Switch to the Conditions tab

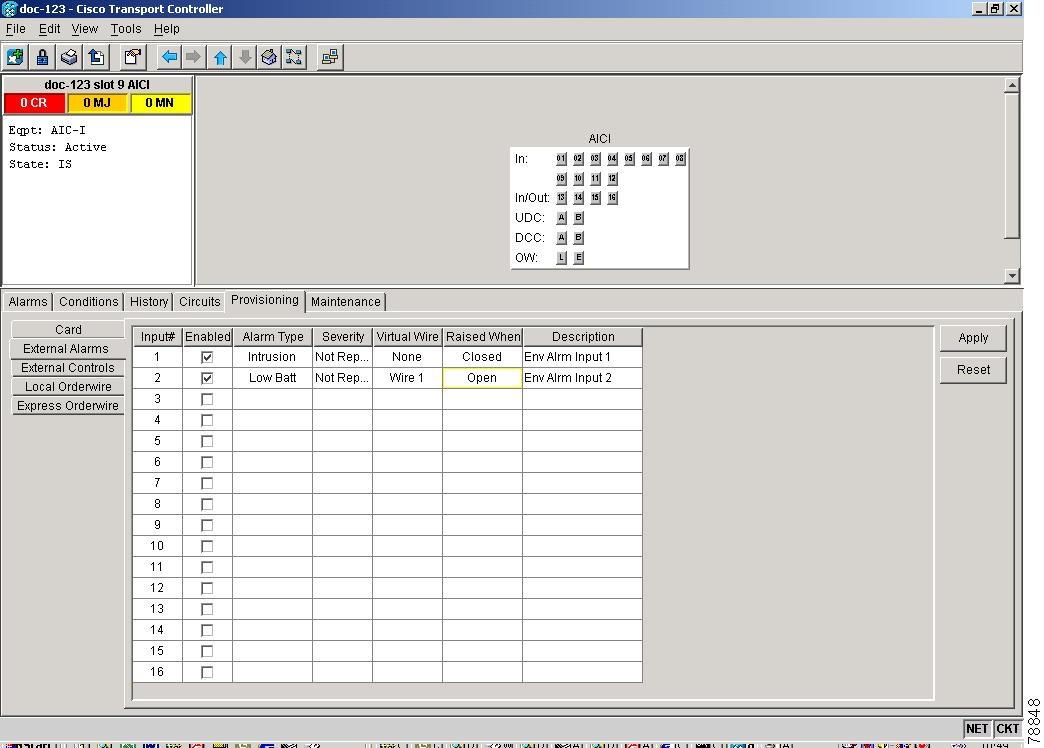(x=89, y=302)
